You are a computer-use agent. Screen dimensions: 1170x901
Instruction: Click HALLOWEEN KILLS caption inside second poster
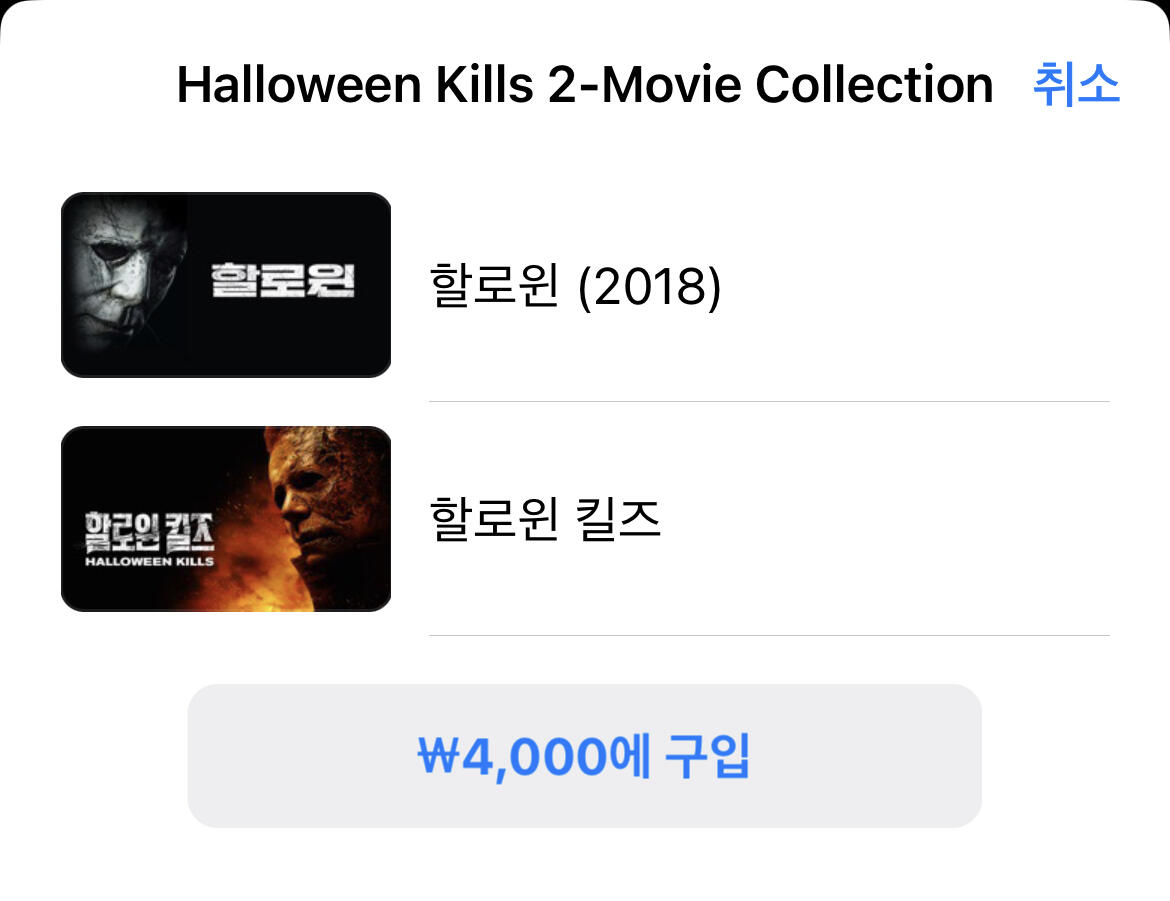[x=149, y=561]
